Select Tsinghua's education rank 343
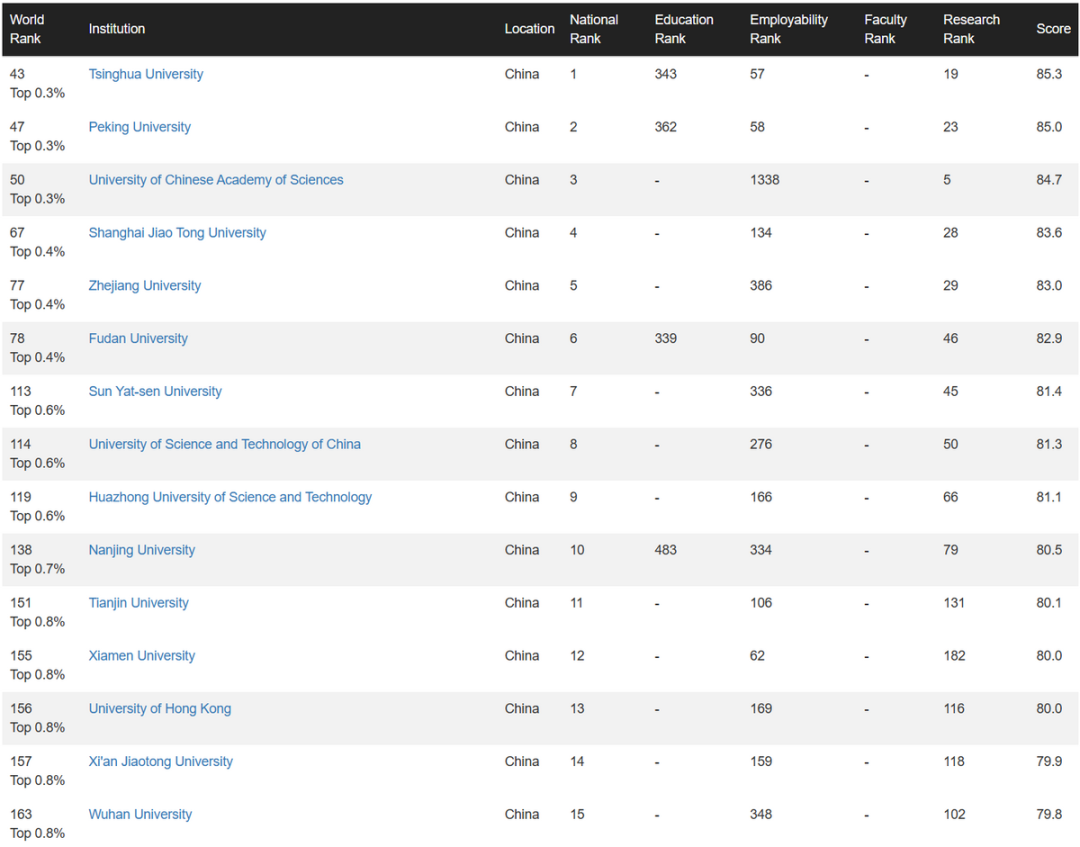 coord(665,74)
